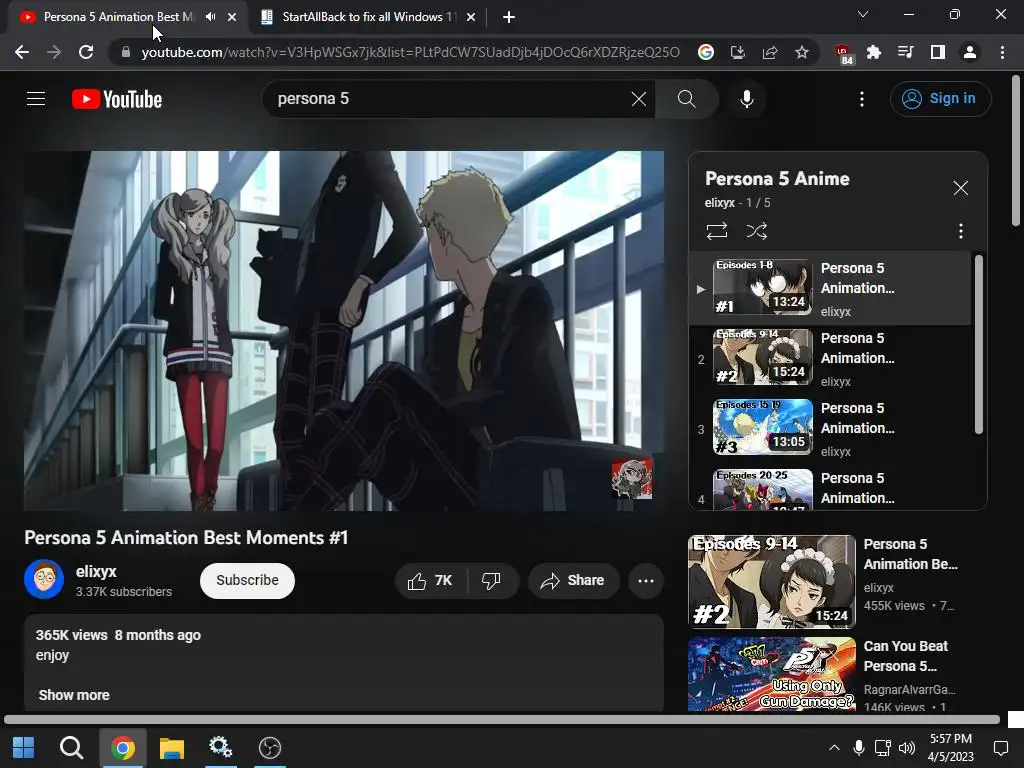Close the StartAllBack tab
1024x768 pixels.
(x=471, y=17)
